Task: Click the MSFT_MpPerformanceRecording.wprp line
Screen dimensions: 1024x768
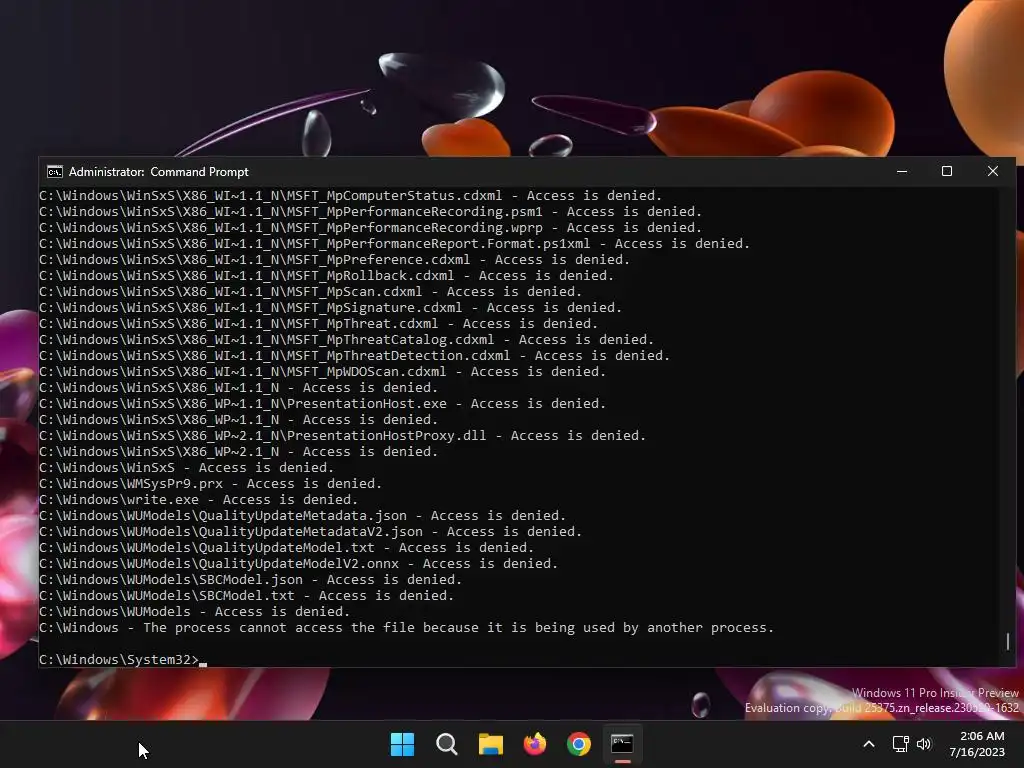Action: tap(370, 228)
